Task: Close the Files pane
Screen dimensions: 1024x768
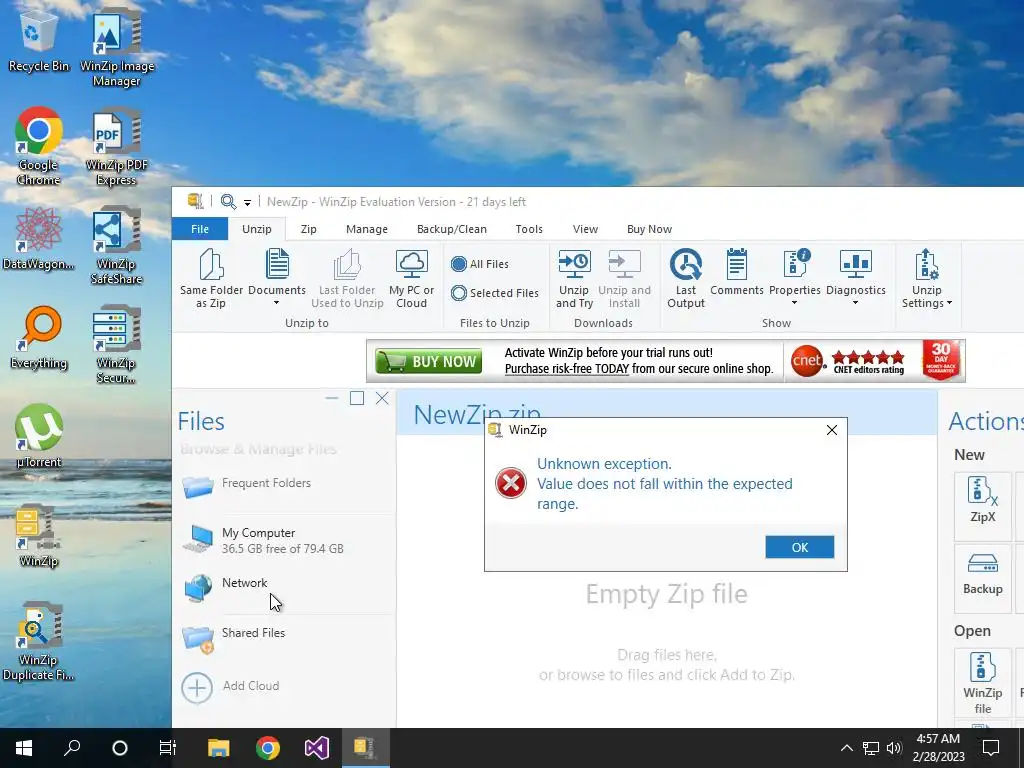Action: (x=382, y=398)
